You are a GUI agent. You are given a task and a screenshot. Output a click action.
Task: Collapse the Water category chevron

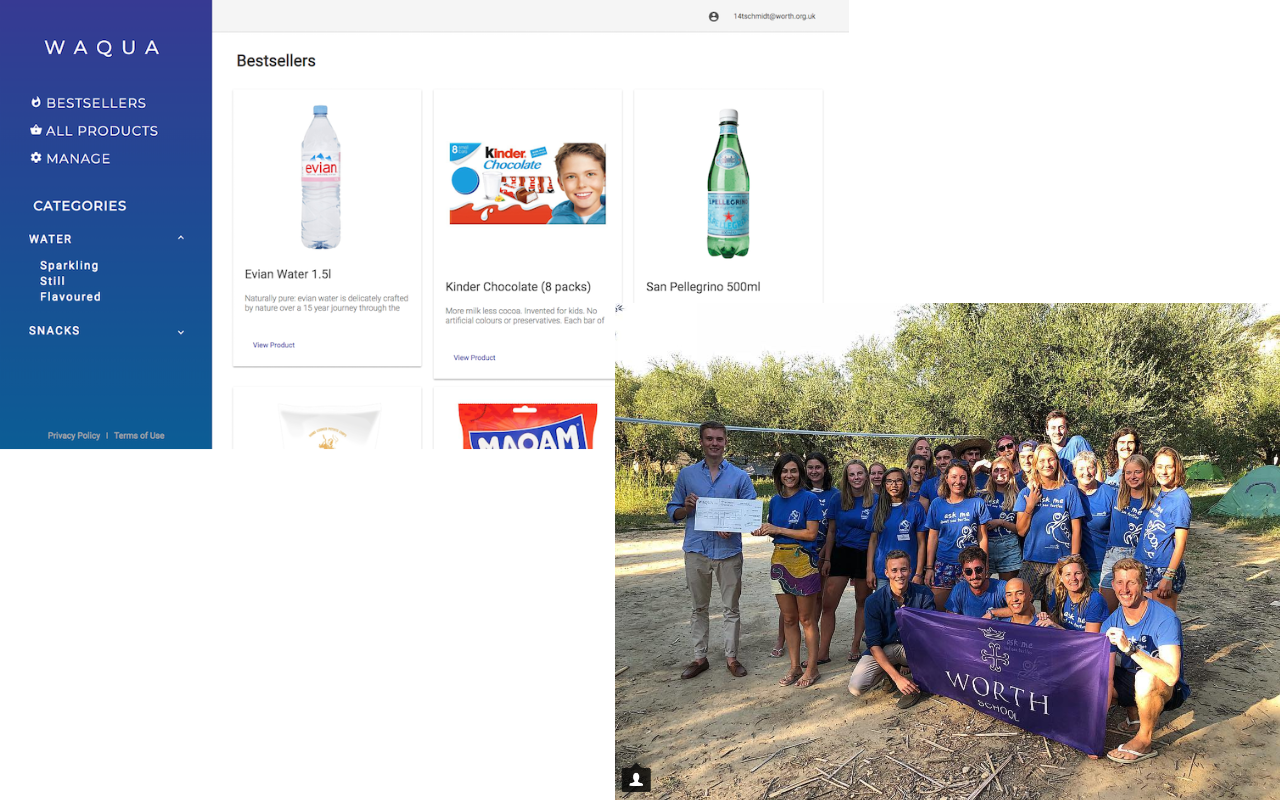(181, 238)
